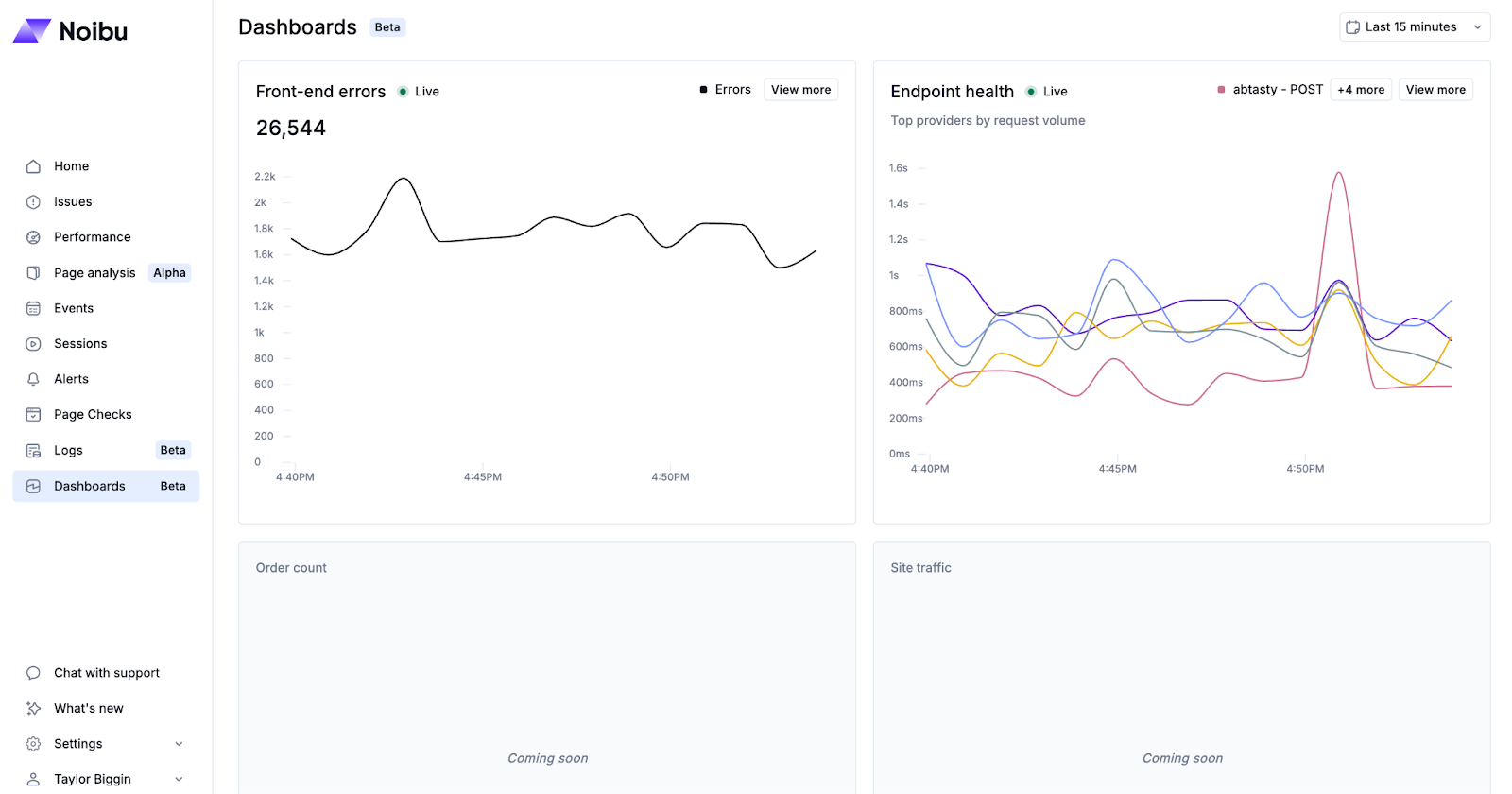Click the Alerts bell icon

[x=33, y=379]
